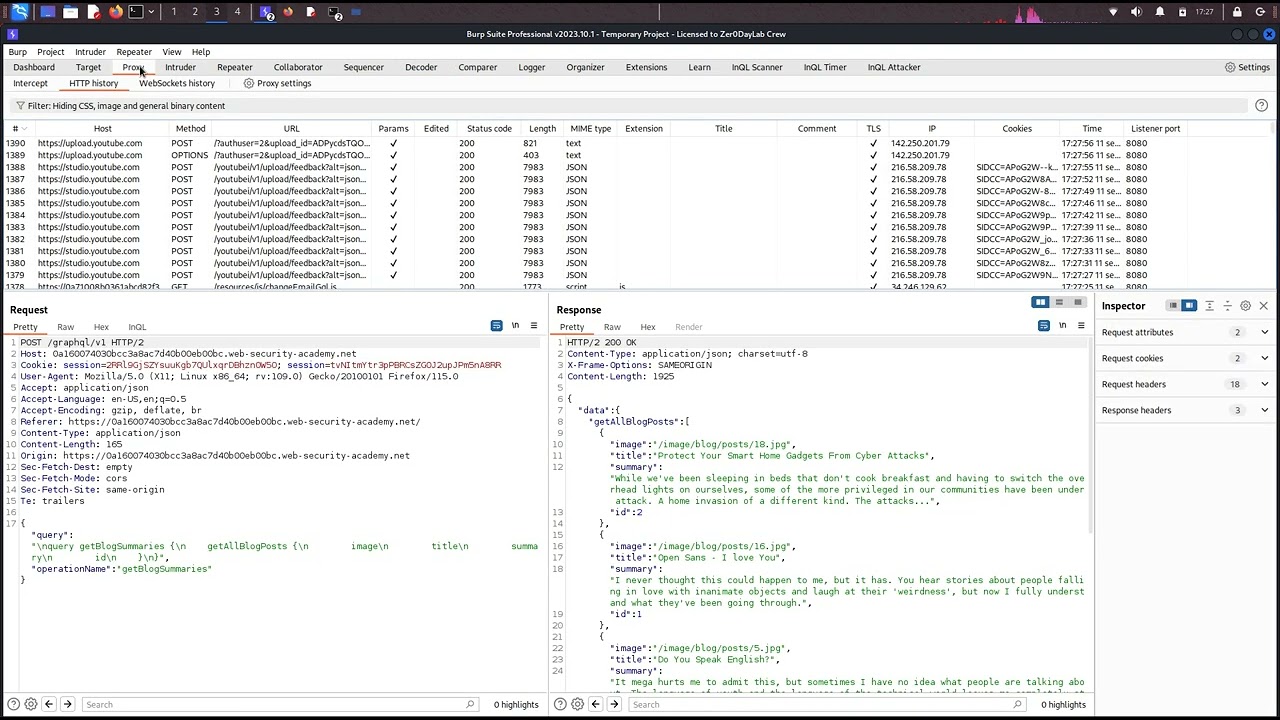Open the View menu
Image resolution: width=1280 pixels, height=720 pixels.
pos(172,52)
